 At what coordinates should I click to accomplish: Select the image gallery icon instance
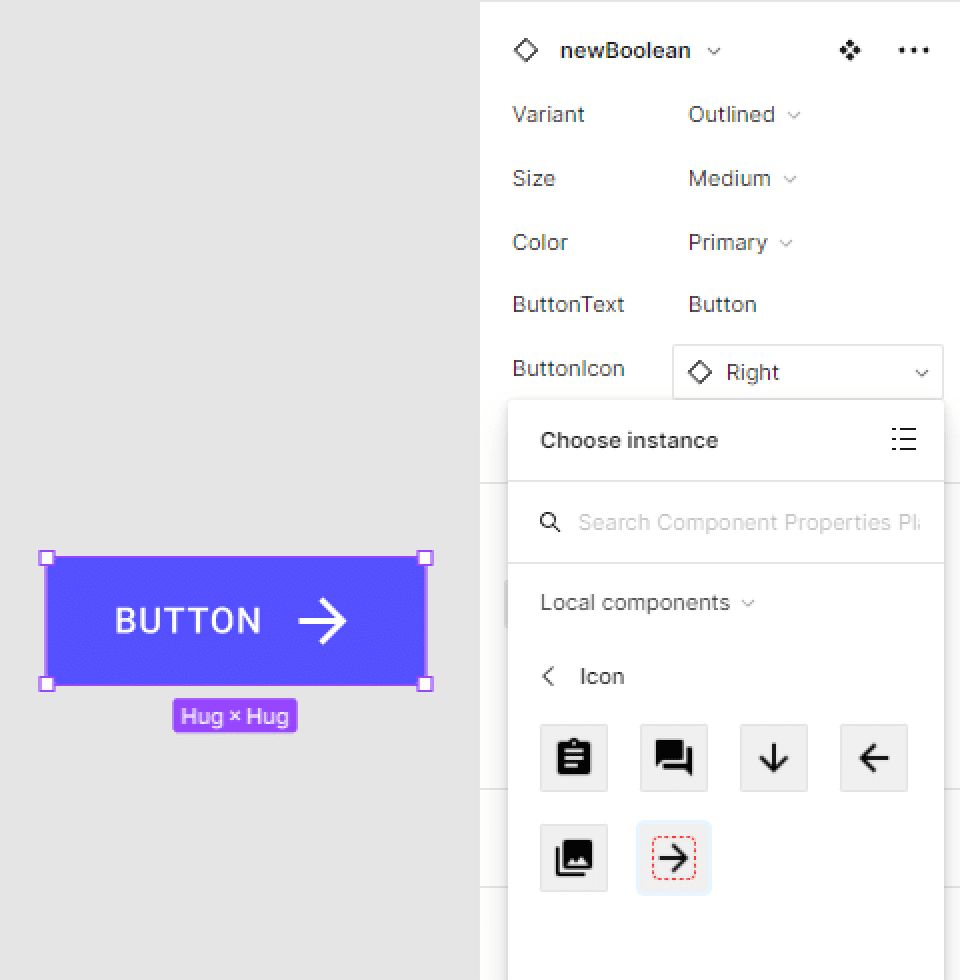tap(574, 858)
